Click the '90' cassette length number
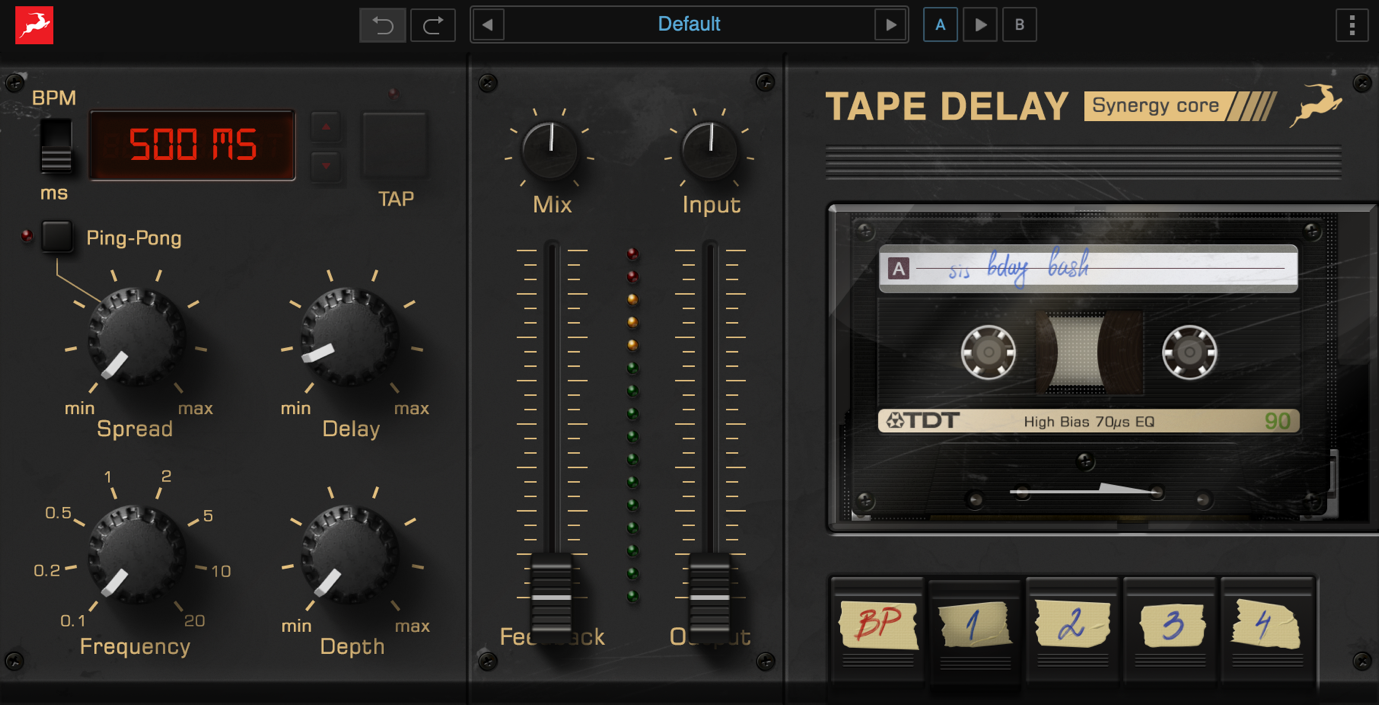The width and height of the screenshot is (1379, 705). (1277, 421)
